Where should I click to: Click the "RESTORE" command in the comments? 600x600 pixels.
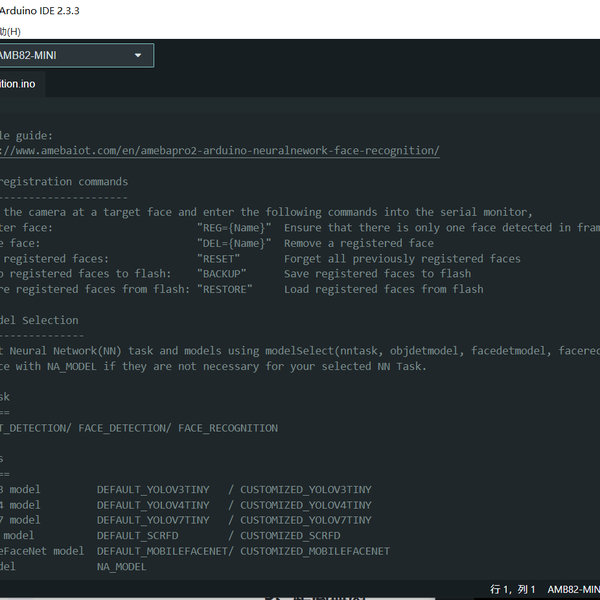tap(226, 289)
